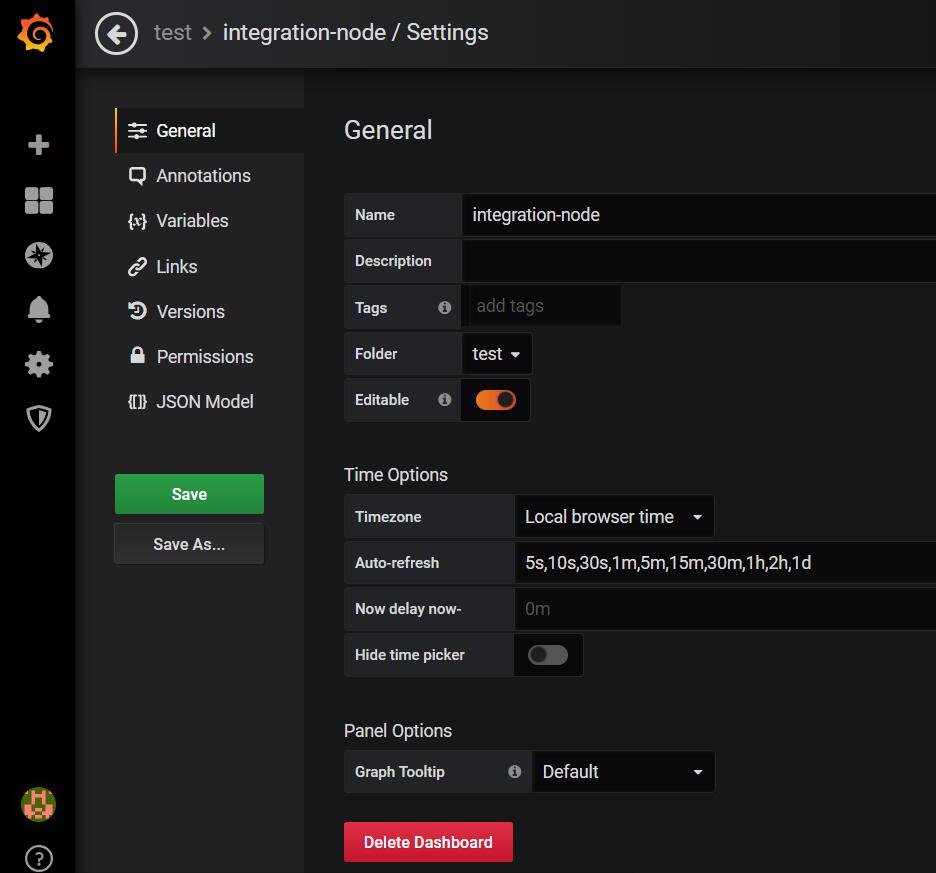The image size is (936, 873).
Task: Open Server Admin via the shield icon
Action: click(x=38, y=418)
